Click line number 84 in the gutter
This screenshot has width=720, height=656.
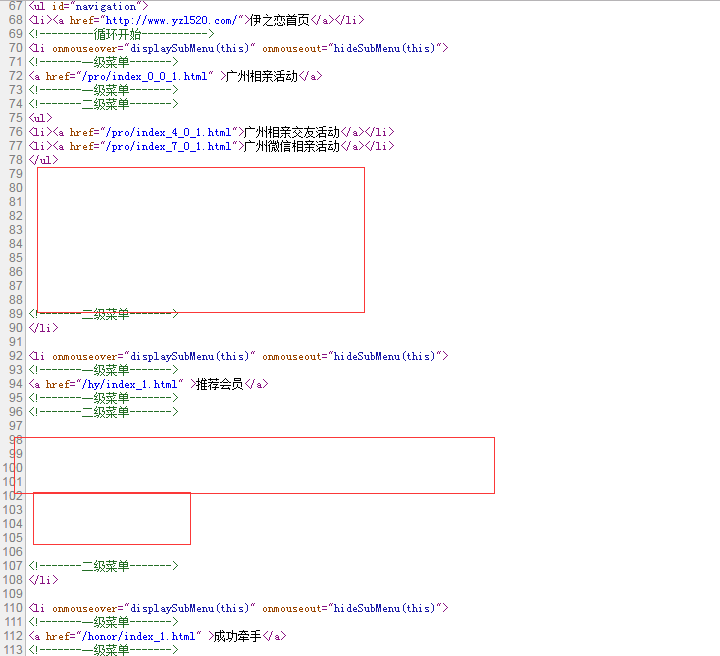[x=16, y=244]
